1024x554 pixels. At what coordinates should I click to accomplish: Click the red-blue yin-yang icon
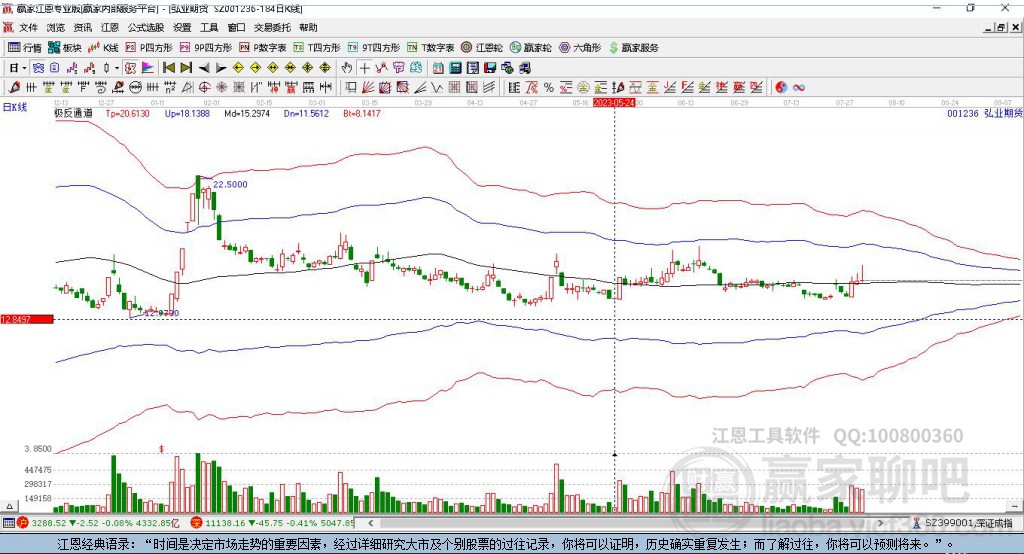pos(781,88)
